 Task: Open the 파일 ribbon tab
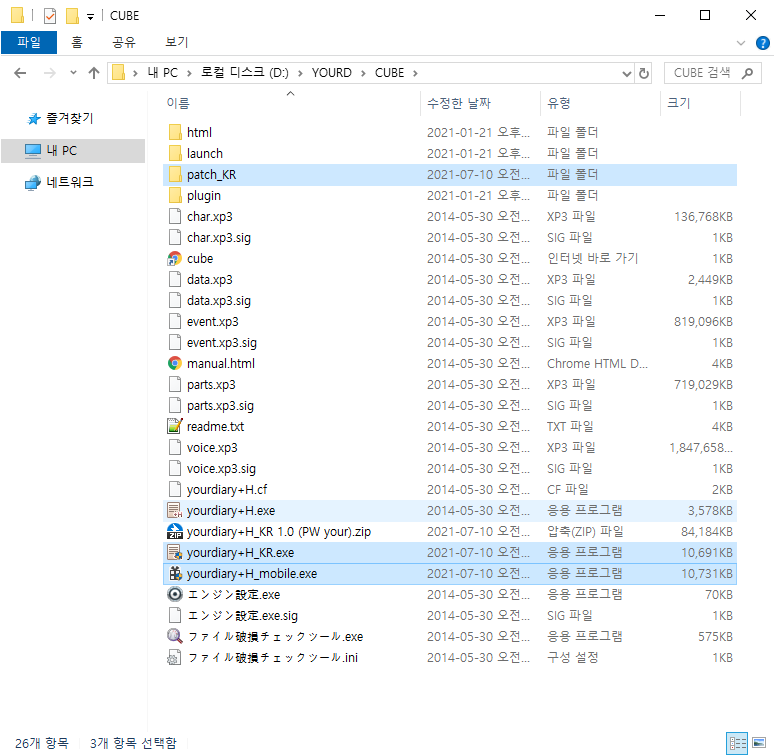point(29,42)
